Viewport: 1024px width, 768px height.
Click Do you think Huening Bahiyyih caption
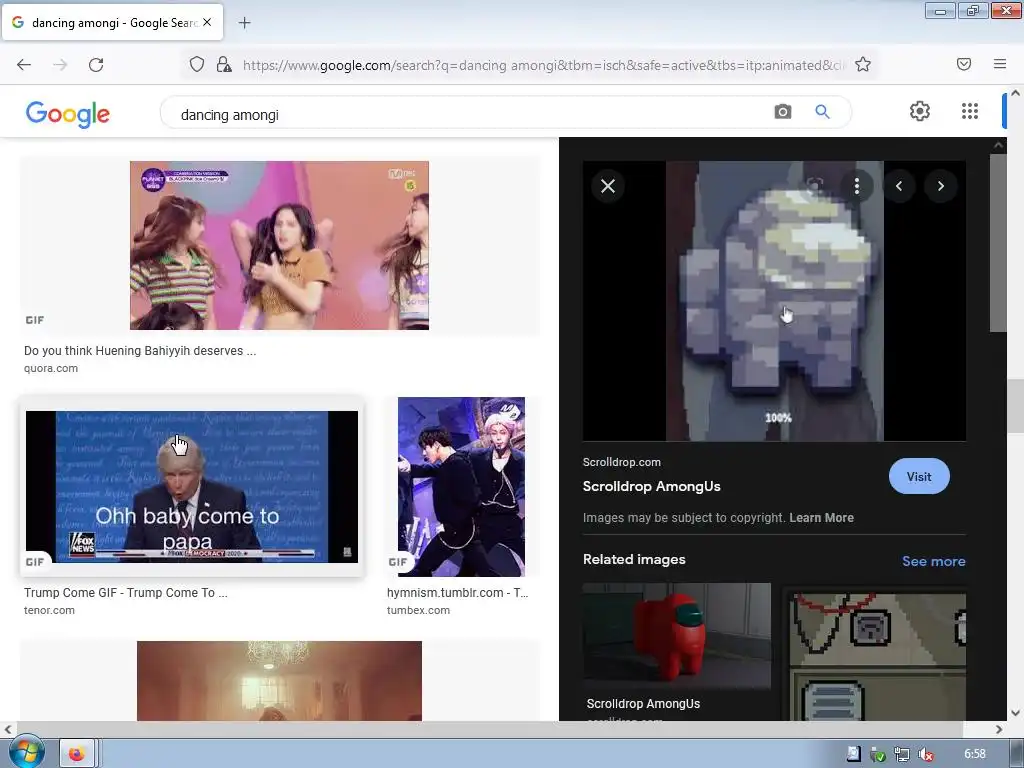click(x=140, y=351)
